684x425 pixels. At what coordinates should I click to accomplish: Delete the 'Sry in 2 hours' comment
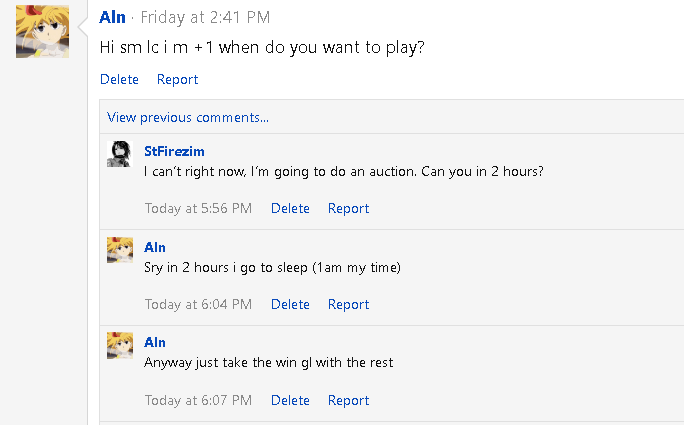coord(290,304)
